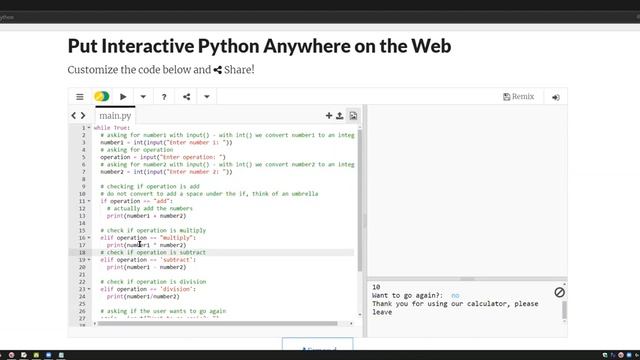Open the image library icon
The width and height of the screenshot is (640, 360).
tap(353, 116)
